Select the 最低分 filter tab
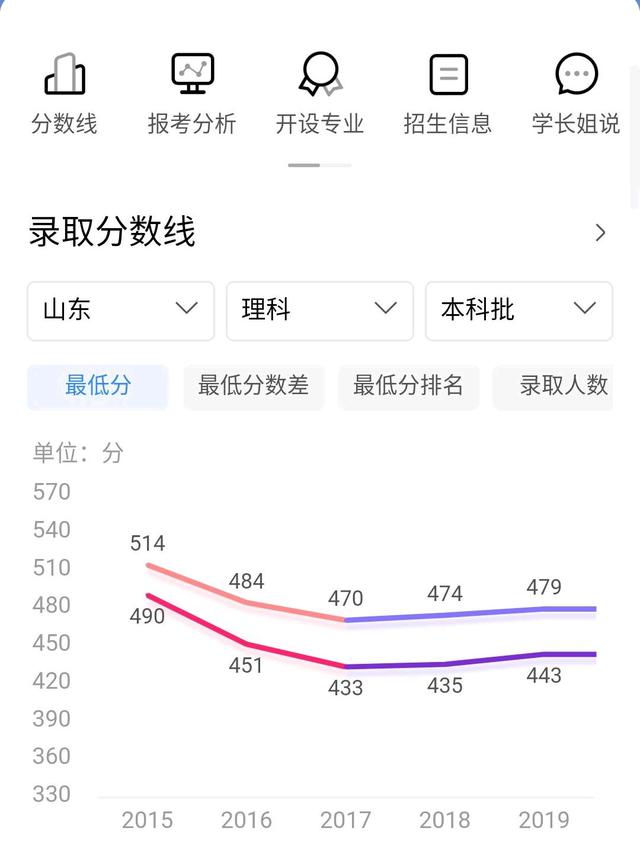This screenshot has height=847, width=640. pos(98,386)
